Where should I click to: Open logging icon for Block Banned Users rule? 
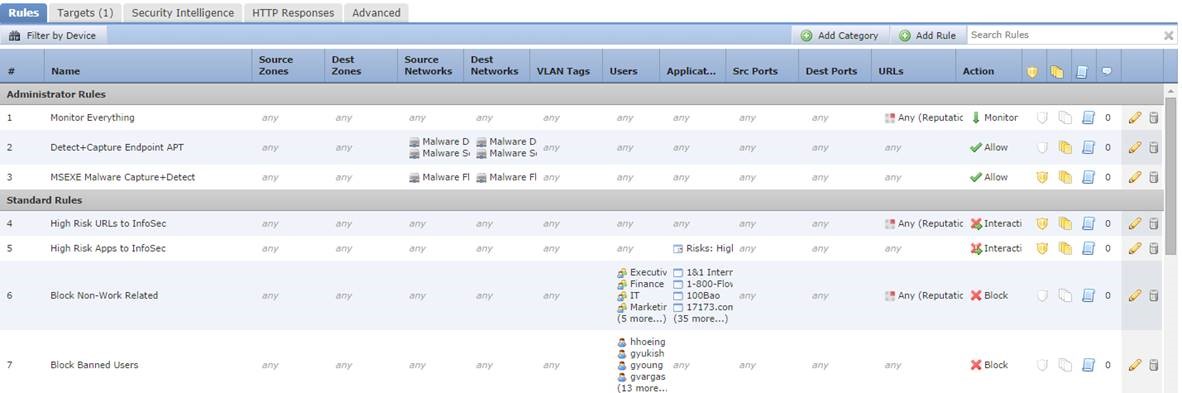coord(1088,365)
